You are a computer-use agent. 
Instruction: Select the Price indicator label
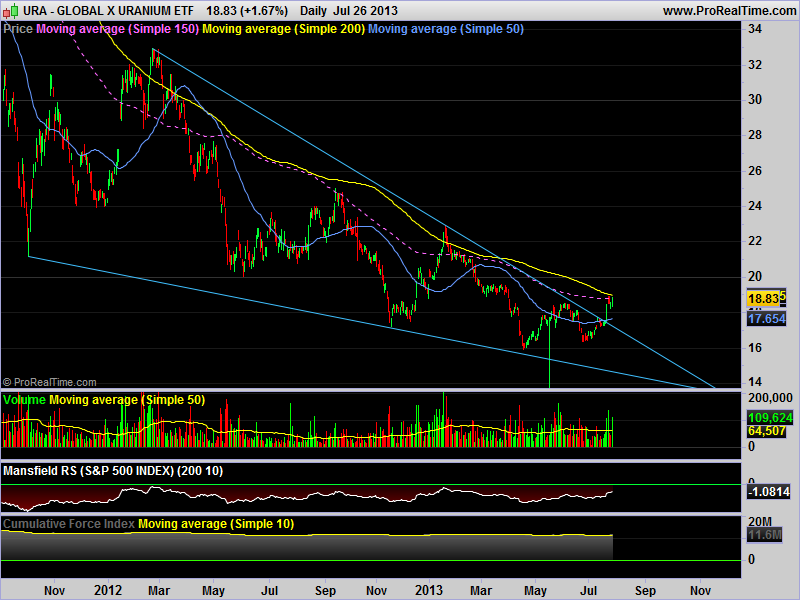18,29
